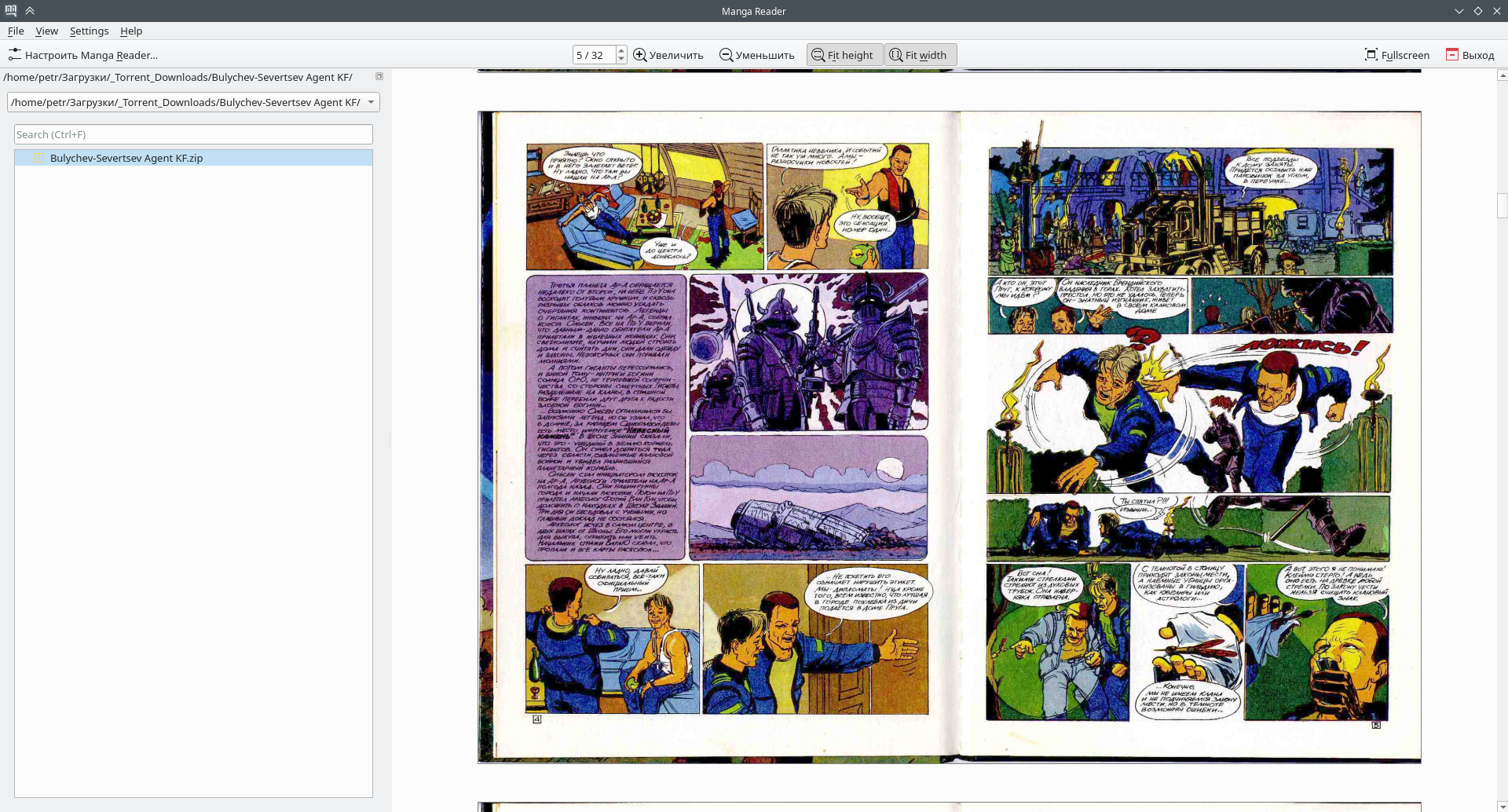The height and width of the screenshot is (812, 1508).
Task: Expand the folder path dropdown
Action: pyautogui.click(x=371, y=102)
